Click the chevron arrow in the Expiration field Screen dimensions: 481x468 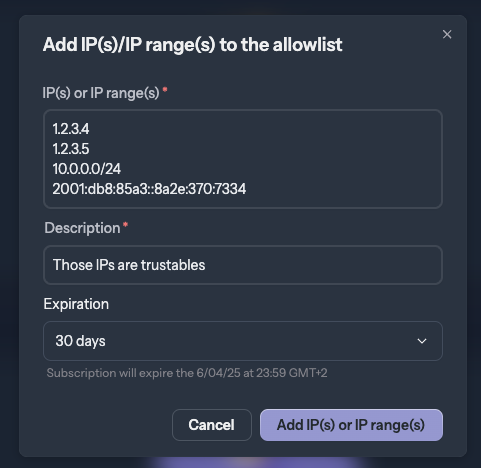tap(422, 341)
